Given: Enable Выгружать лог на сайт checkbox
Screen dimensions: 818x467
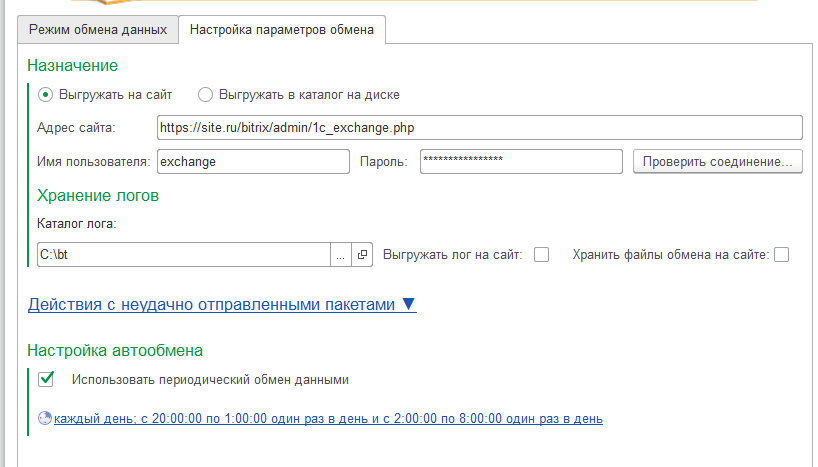Looking at the screenshot, I should point(542,255).
